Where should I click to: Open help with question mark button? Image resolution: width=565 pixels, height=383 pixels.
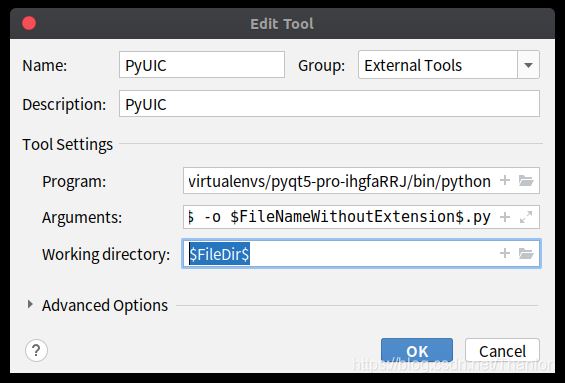point(36,350)
